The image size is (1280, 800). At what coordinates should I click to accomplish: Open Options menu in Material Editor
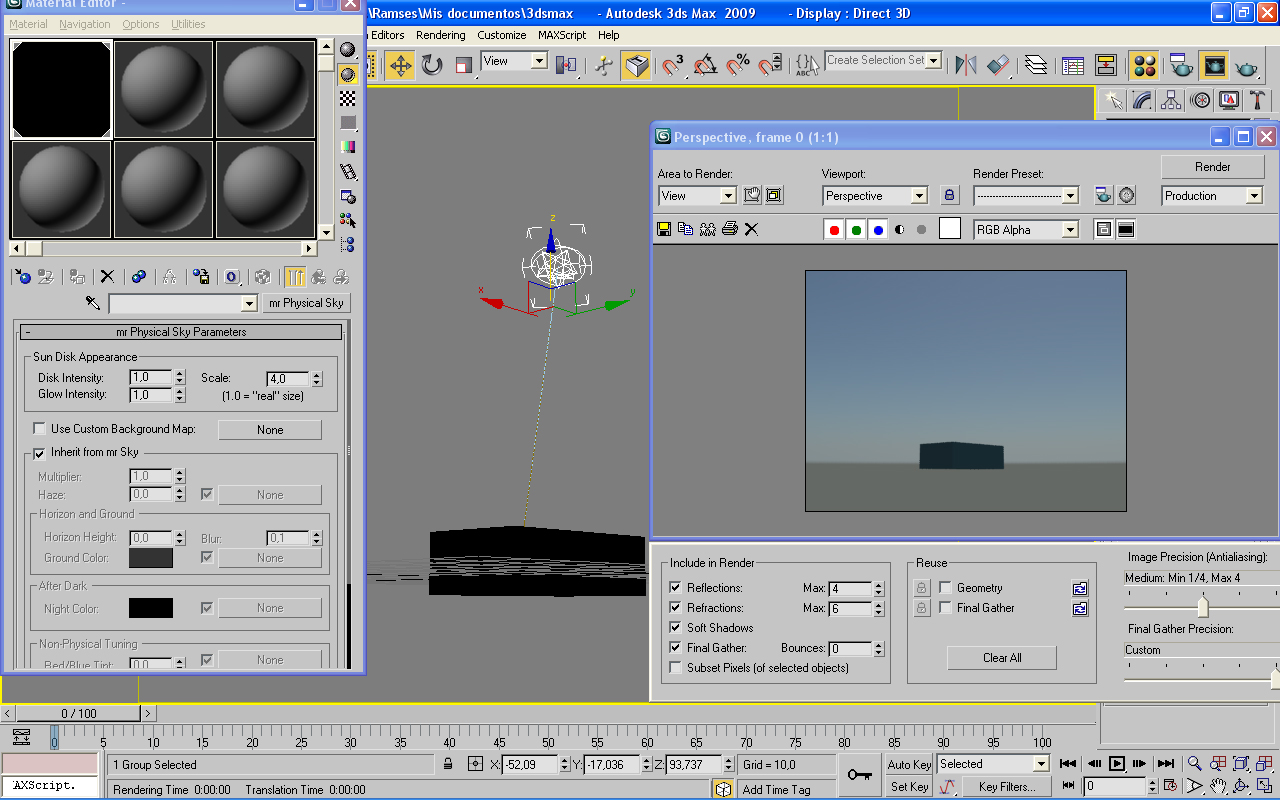[141, 24]
